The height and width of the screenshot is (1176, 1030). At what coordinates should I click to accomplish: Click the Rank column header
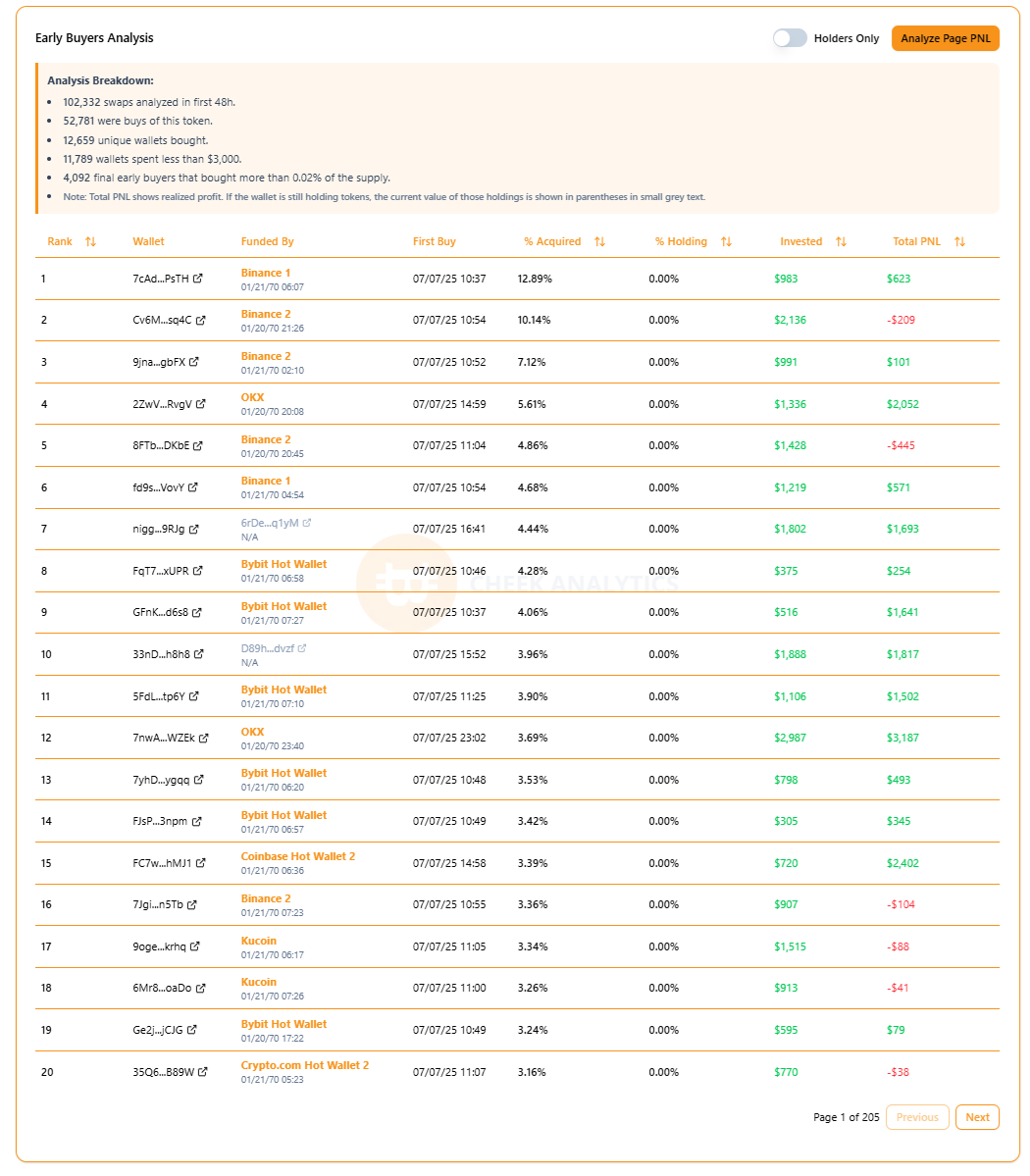tap(60, 241)
